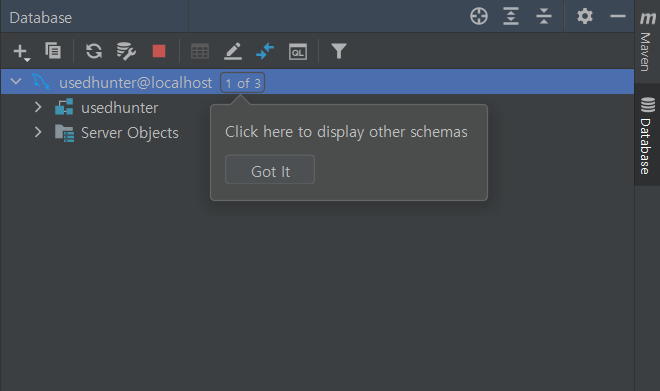Viewport: 660px width, 391px height.
Task: Click the Server Objects folder icon
Action: coord(64,133)
